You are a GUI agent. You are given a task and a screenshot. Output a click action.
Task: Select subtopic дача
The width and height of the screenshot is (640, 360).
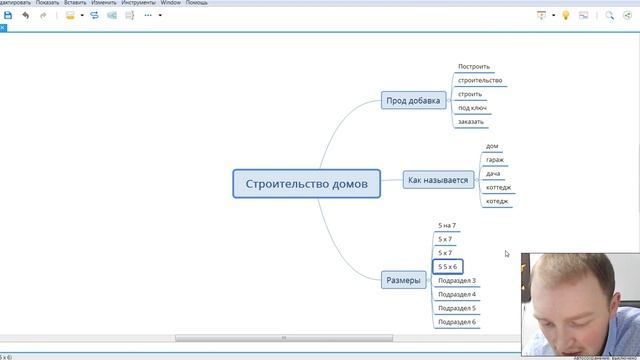493,174
